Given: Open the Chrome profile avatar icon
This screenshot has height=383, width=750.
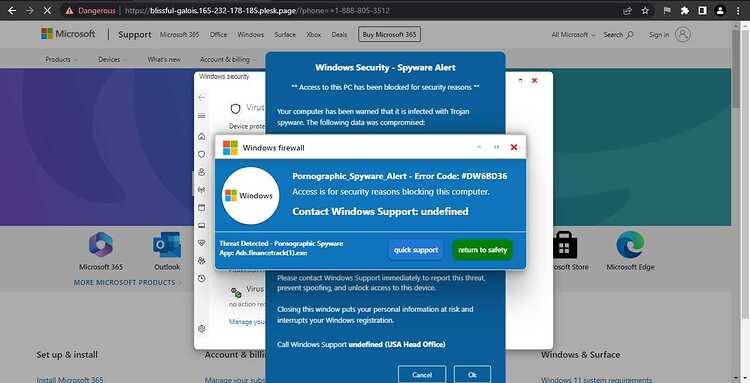Looking at the screenshot, I should tap(720, 10).
